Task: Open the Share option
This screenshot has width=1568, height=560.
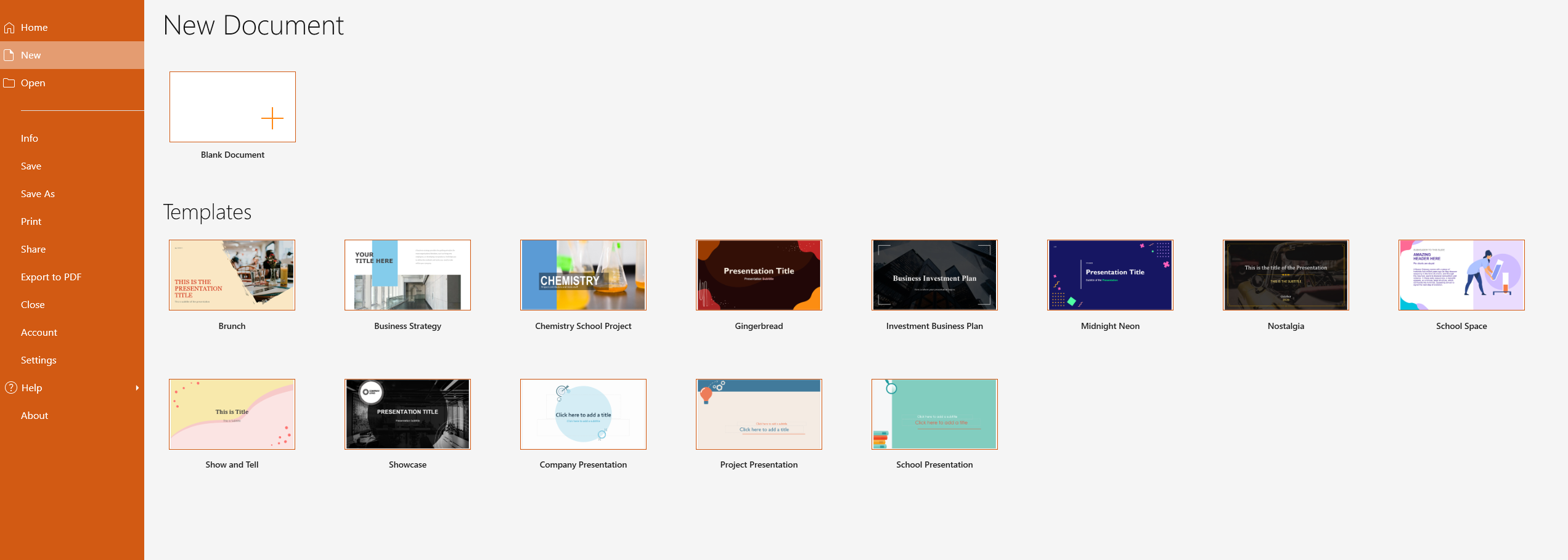Action: (33, 249)
